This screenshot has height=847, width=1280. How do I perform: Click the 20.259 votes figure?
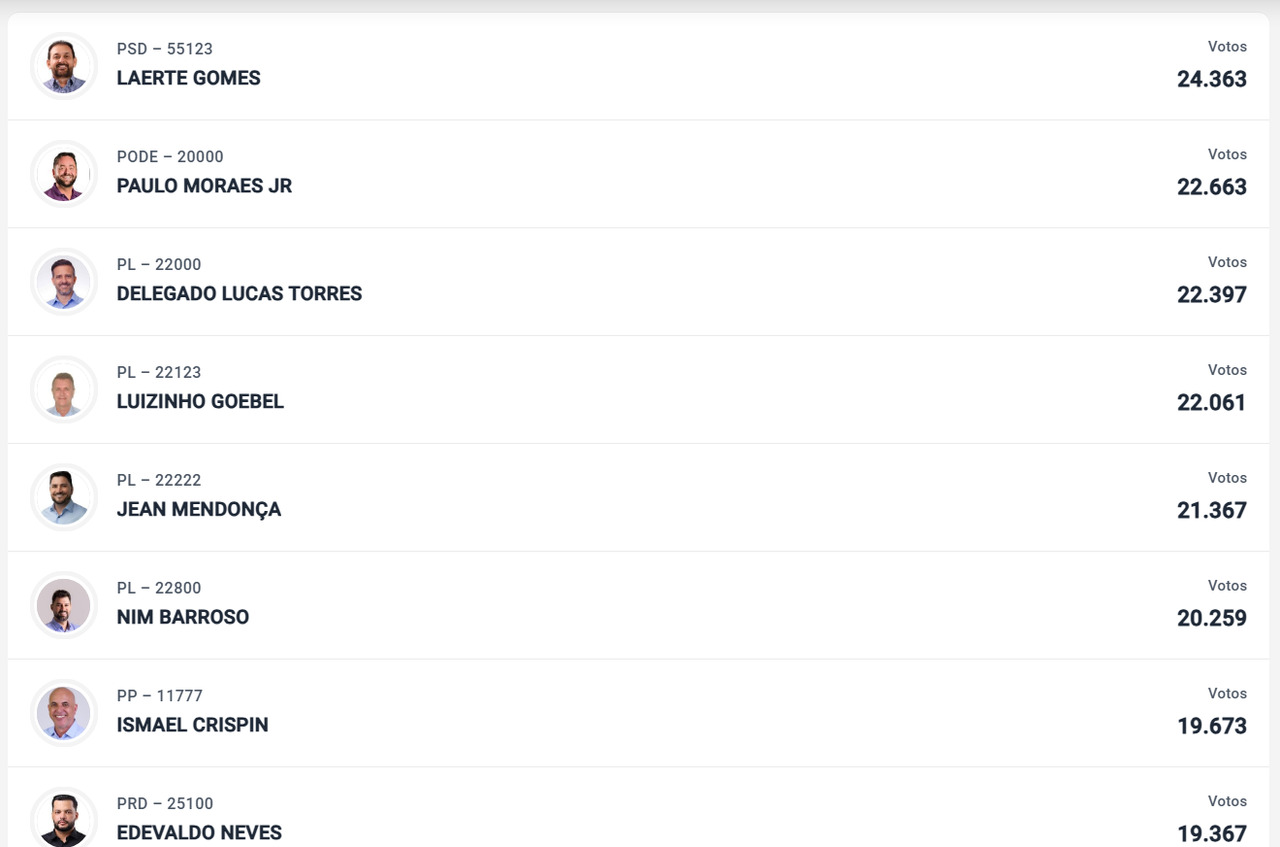point(1212,618)
